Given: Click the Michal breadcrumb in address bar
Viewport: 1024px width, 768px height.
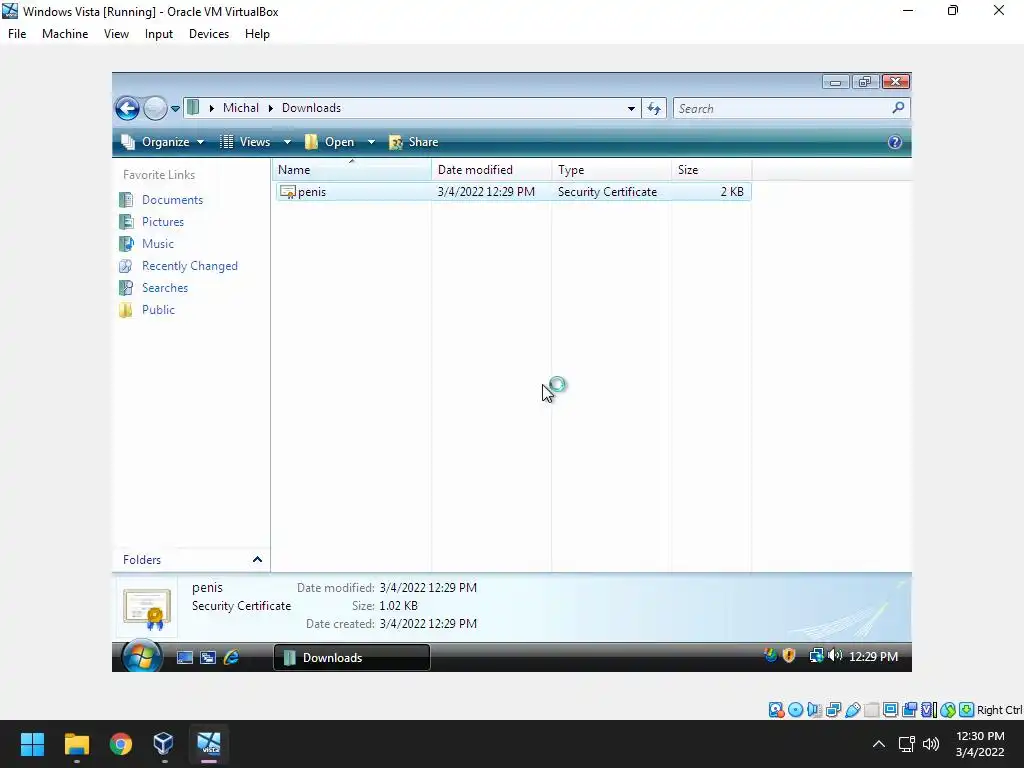Looking at the screenshot, I should coord(241,108).
